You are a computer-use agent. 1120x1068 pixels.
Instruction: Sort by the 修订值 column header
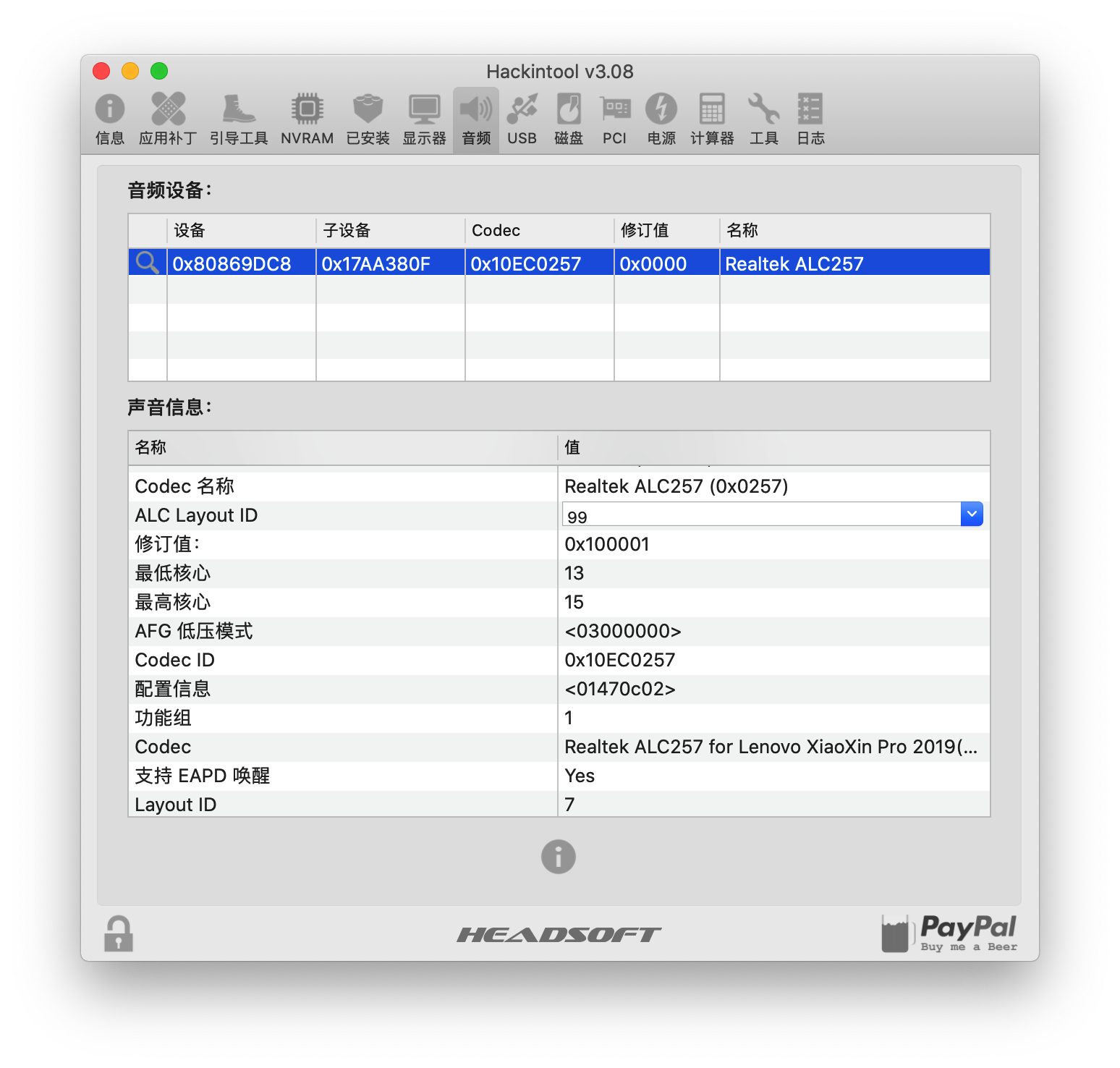click(x=667, y=231)
